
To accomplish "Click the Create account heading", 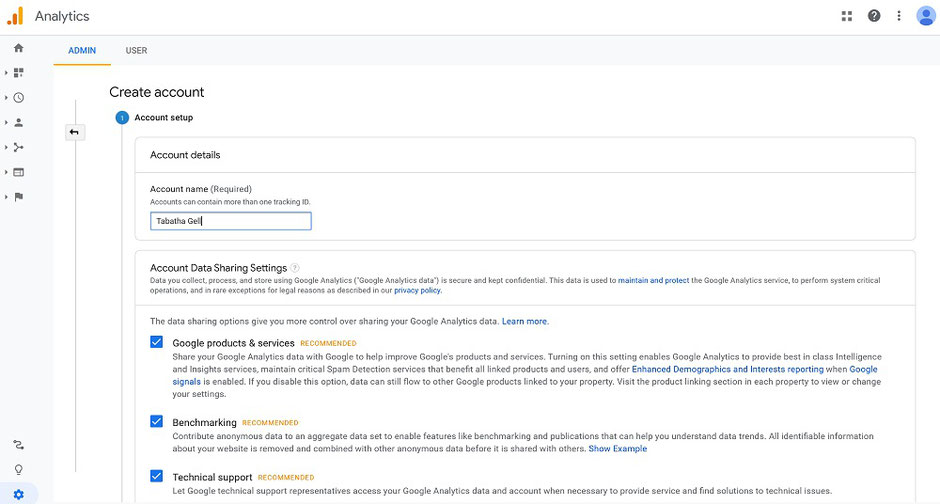I will 156,92.
